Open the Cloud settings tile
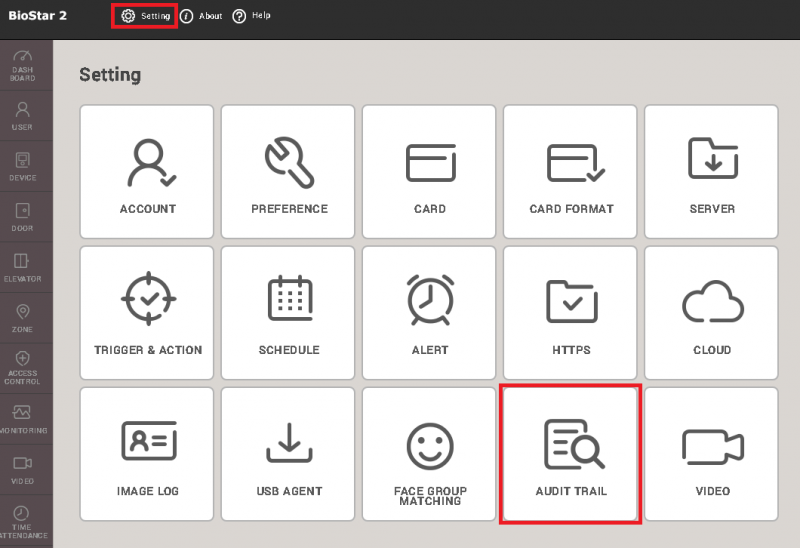Screen dimensions: 800x548 pyautogui.click(x=712, y=313)
